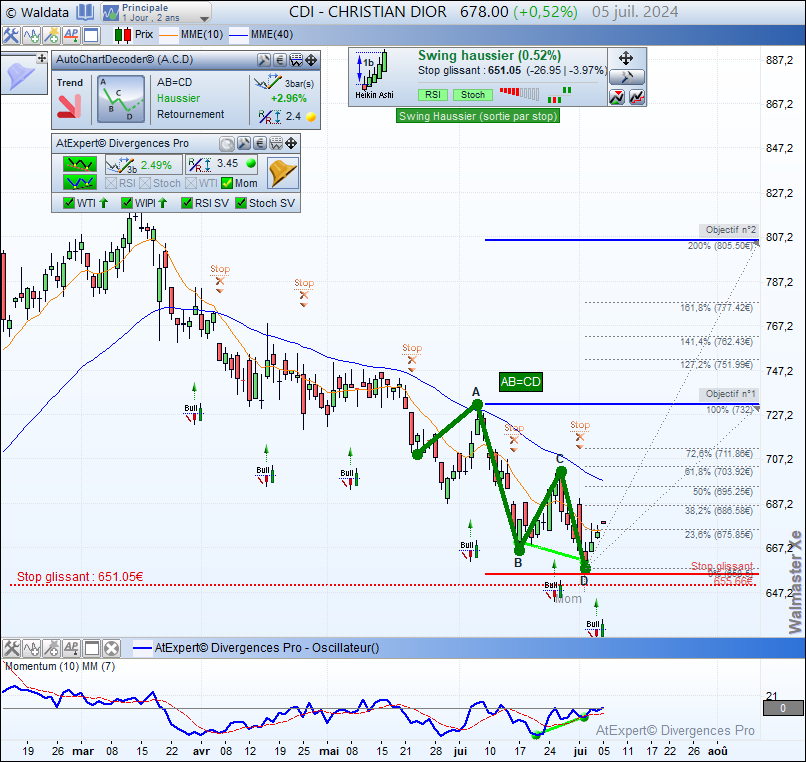This screenshot has width=806, height=762.
Task: Toggle oscillator panel window layout icon
Action: click(91, 648)
